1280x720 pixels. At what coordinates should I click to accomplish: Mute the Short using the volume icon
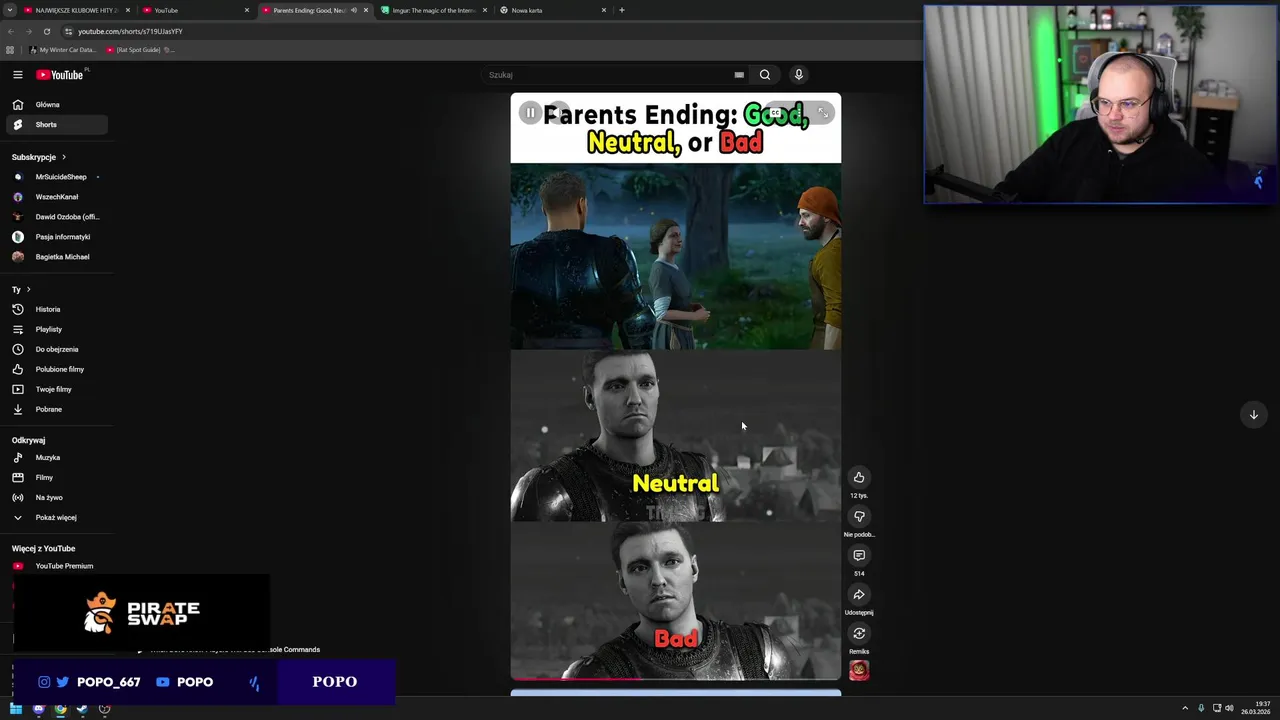coord(560,113)
